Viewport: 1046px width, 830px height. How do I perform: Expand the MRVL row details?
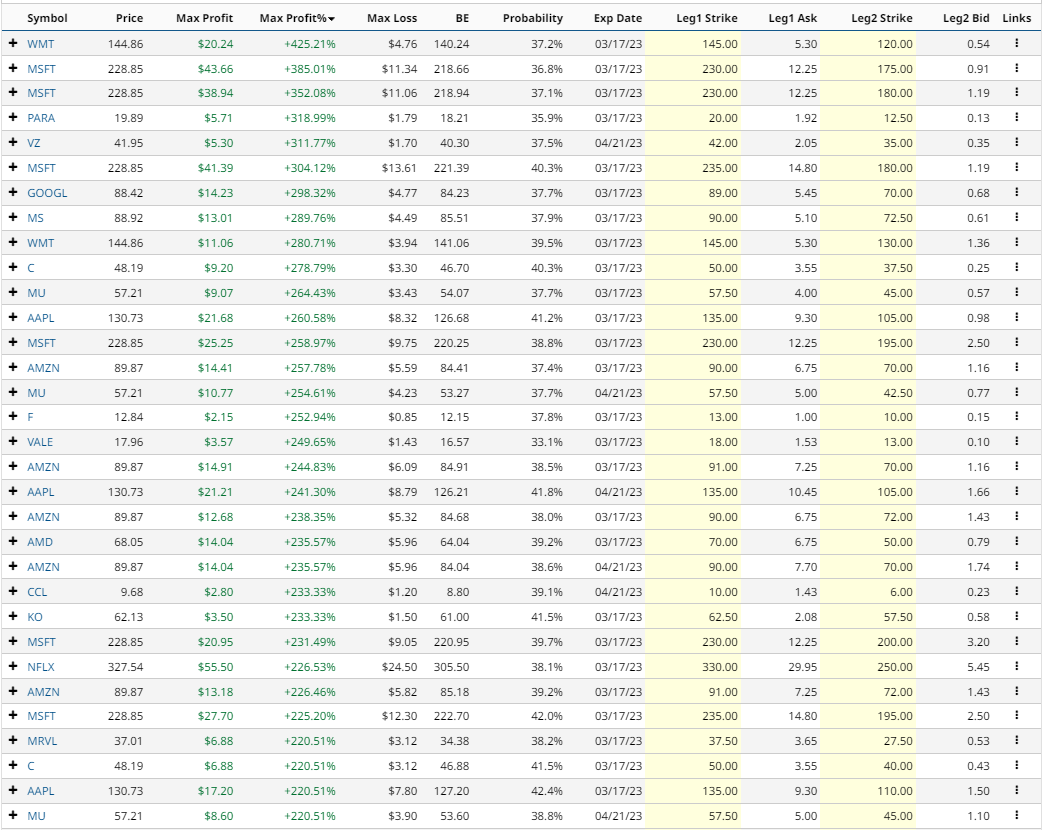click(13, 740)
